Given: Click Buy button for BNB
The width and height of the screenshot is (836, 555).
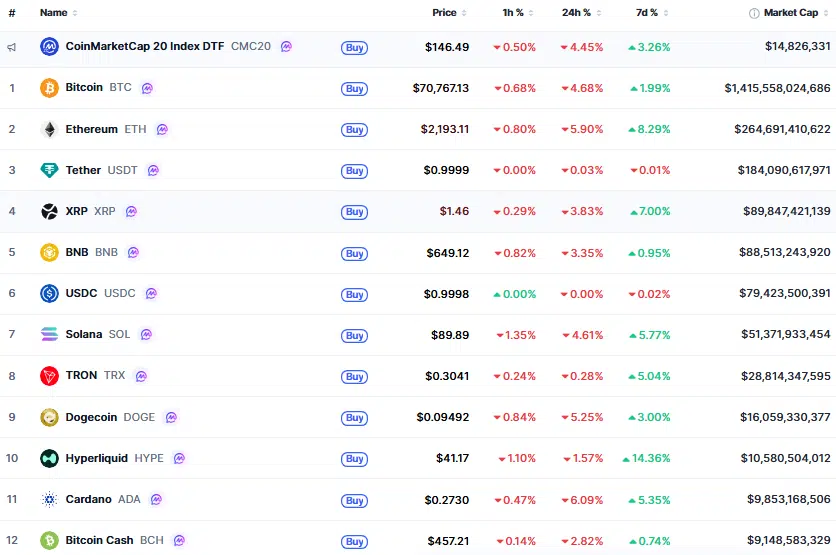Looking at the screenshot, I should point(355,253).
